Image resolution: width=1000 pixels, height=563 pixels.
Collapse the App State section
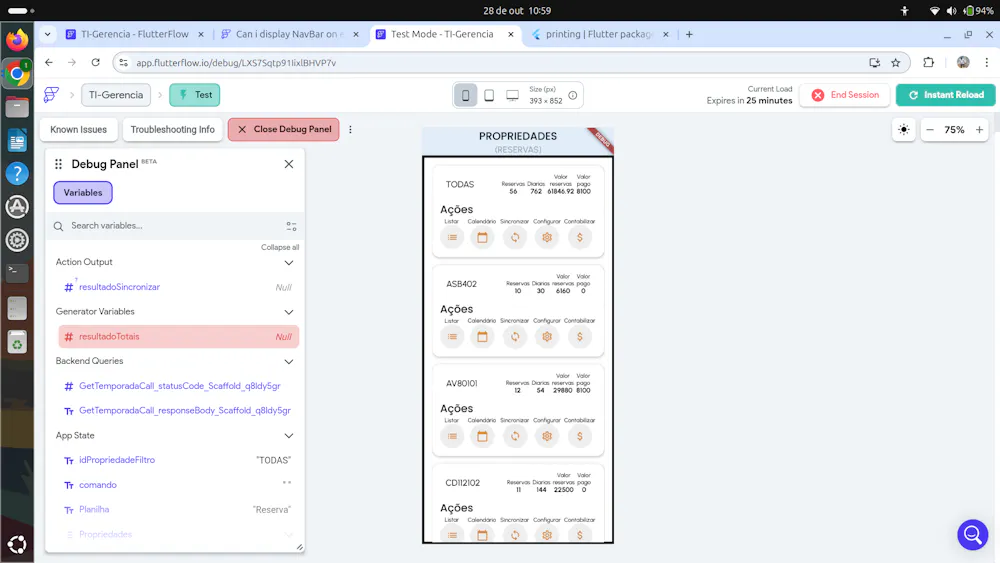click(289, 436)
